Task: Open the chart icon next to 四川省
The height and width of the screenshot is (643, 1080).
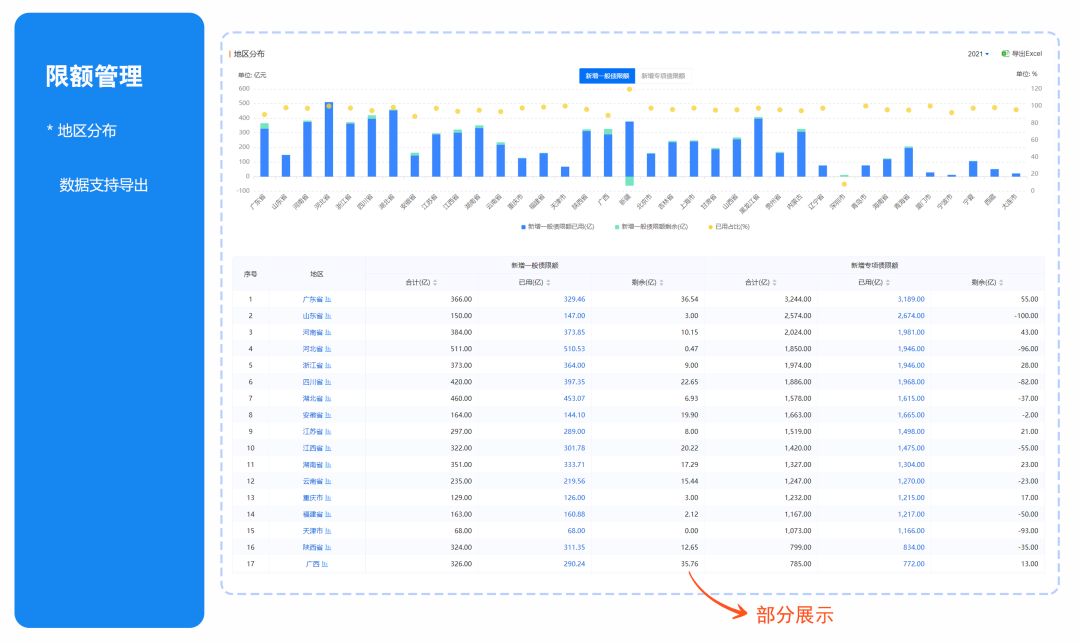Action: pyautogui.click(x=328, y=381)
